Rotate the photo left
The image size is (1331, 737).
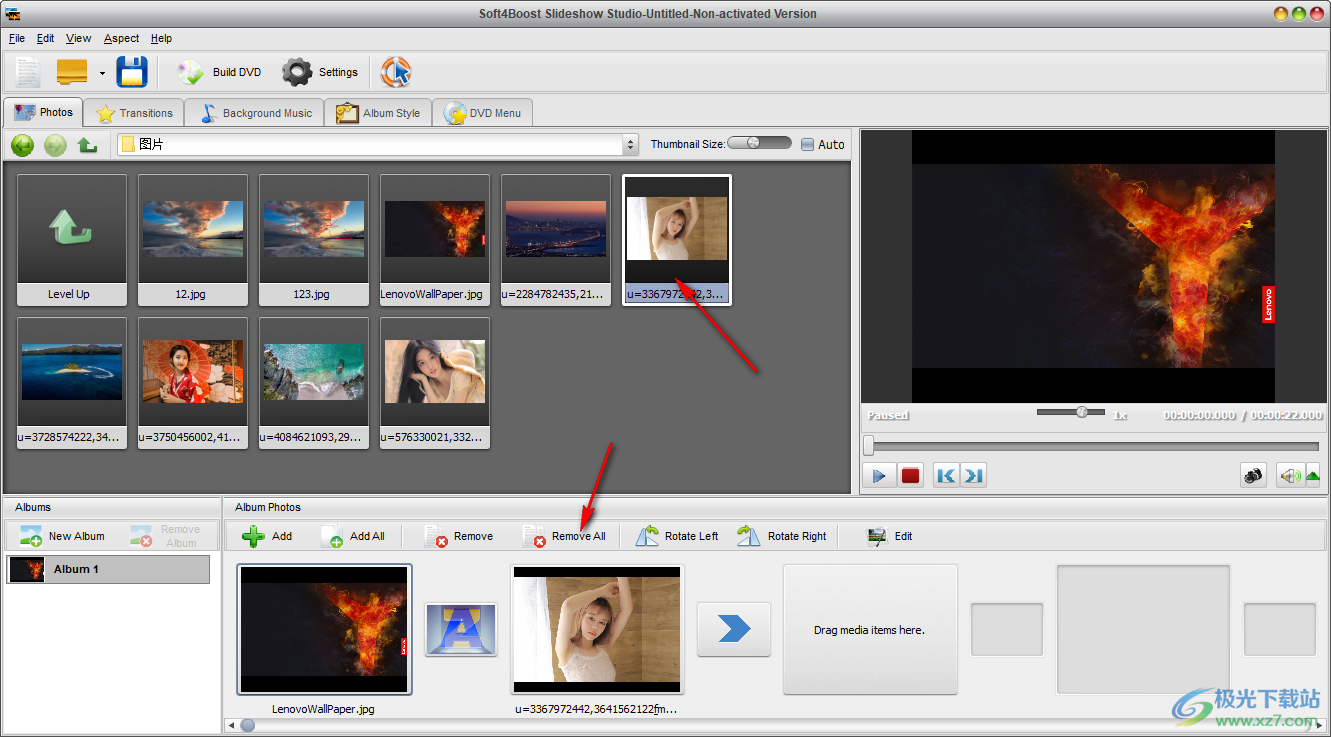pos(677,536)
